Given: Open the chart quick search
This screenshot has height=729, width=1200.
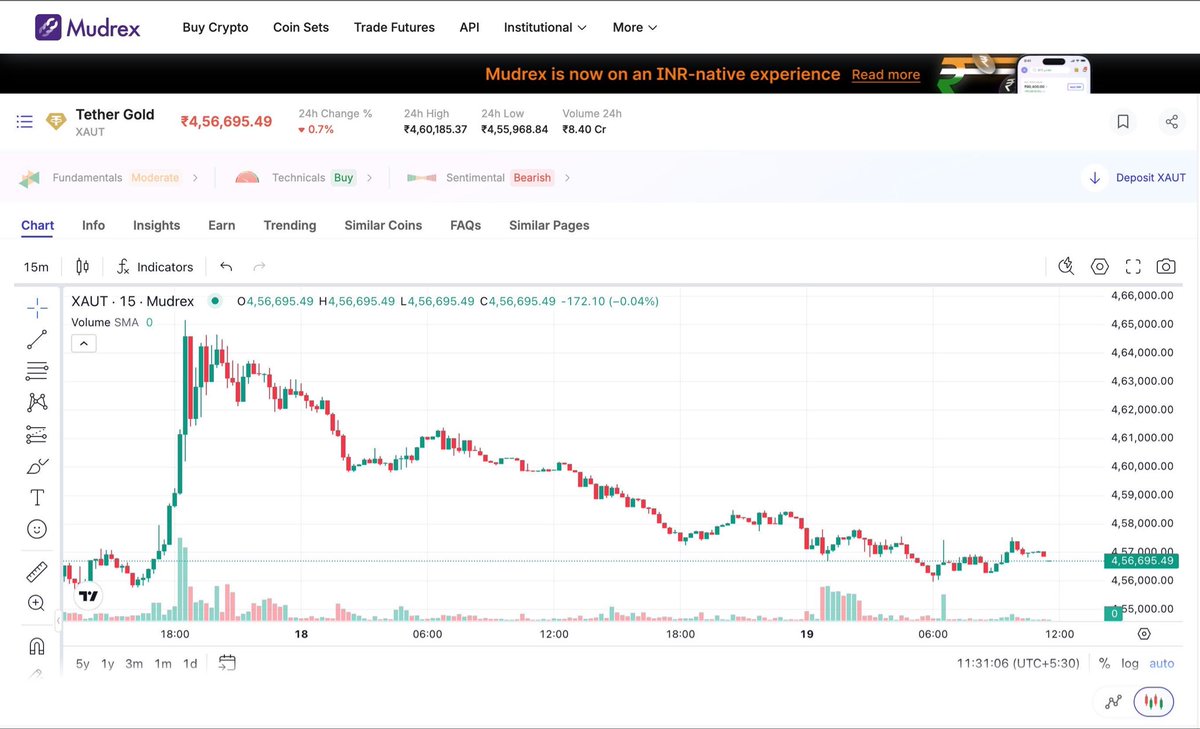Looking at the screenshot, I should (1066, 266).
